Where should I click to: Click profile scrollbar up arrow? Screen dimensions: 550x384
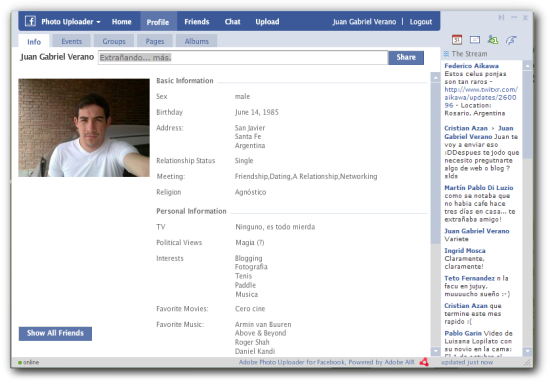[x=435, y=78]
